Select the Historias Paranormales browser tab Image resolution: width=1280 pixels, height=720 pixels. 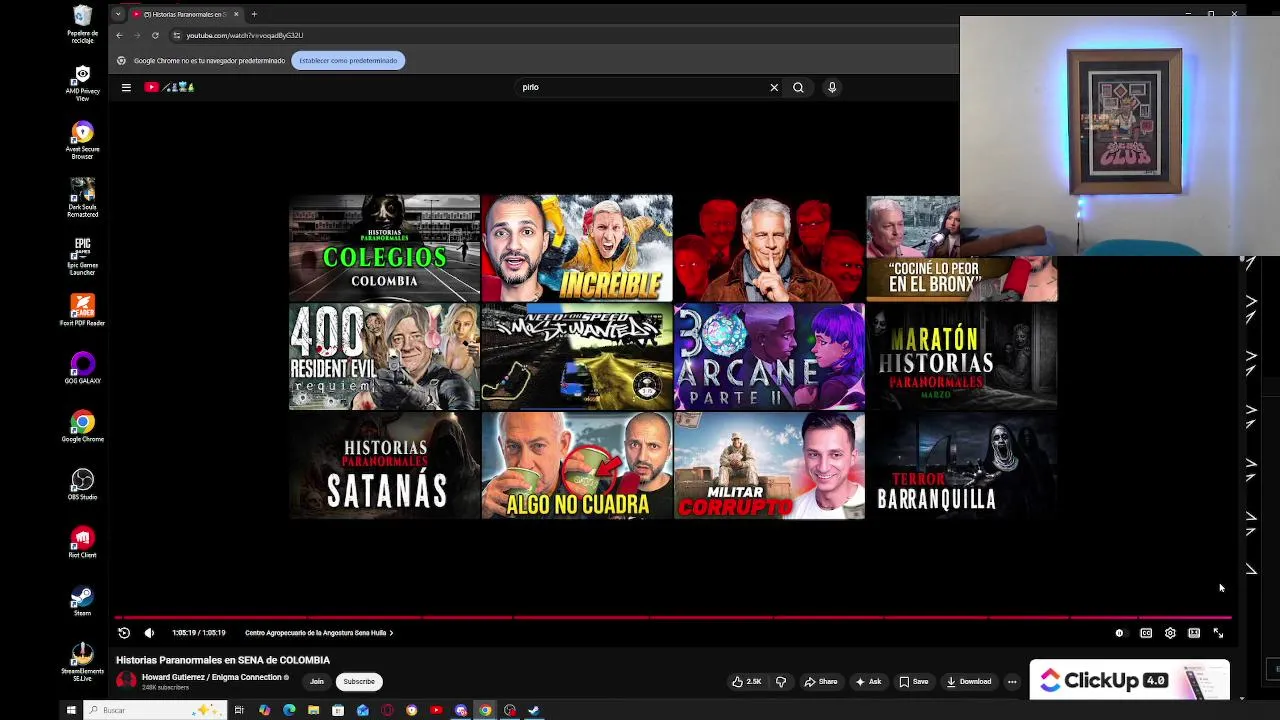[x=183, y=14]
